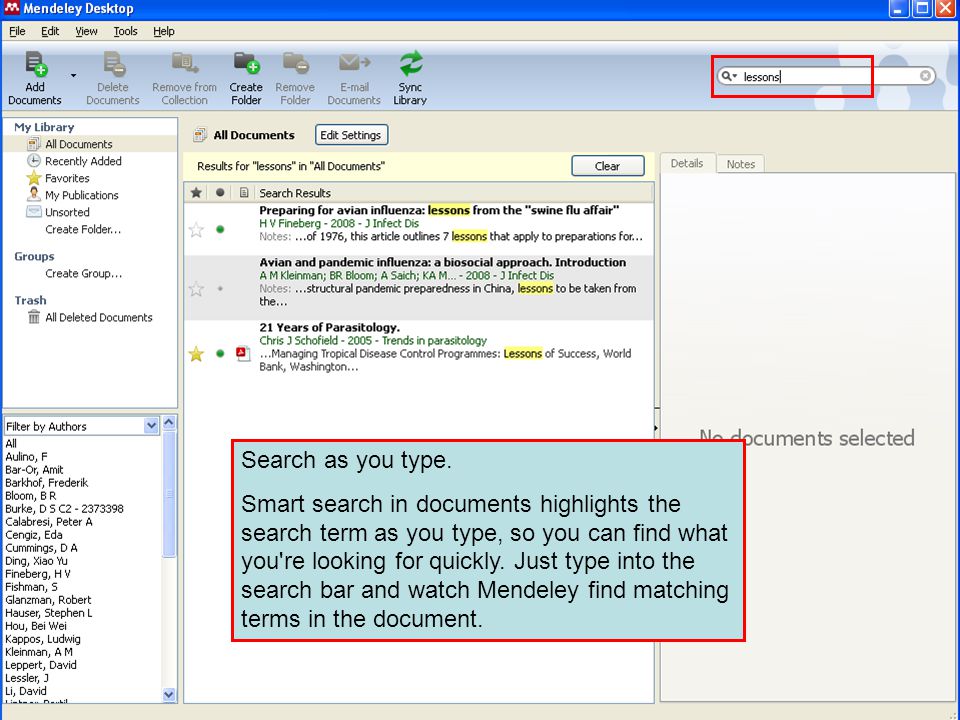960x720 pixels.
Task: Filter by author Cengiz, Eda
Action: (x=34, y=534)
